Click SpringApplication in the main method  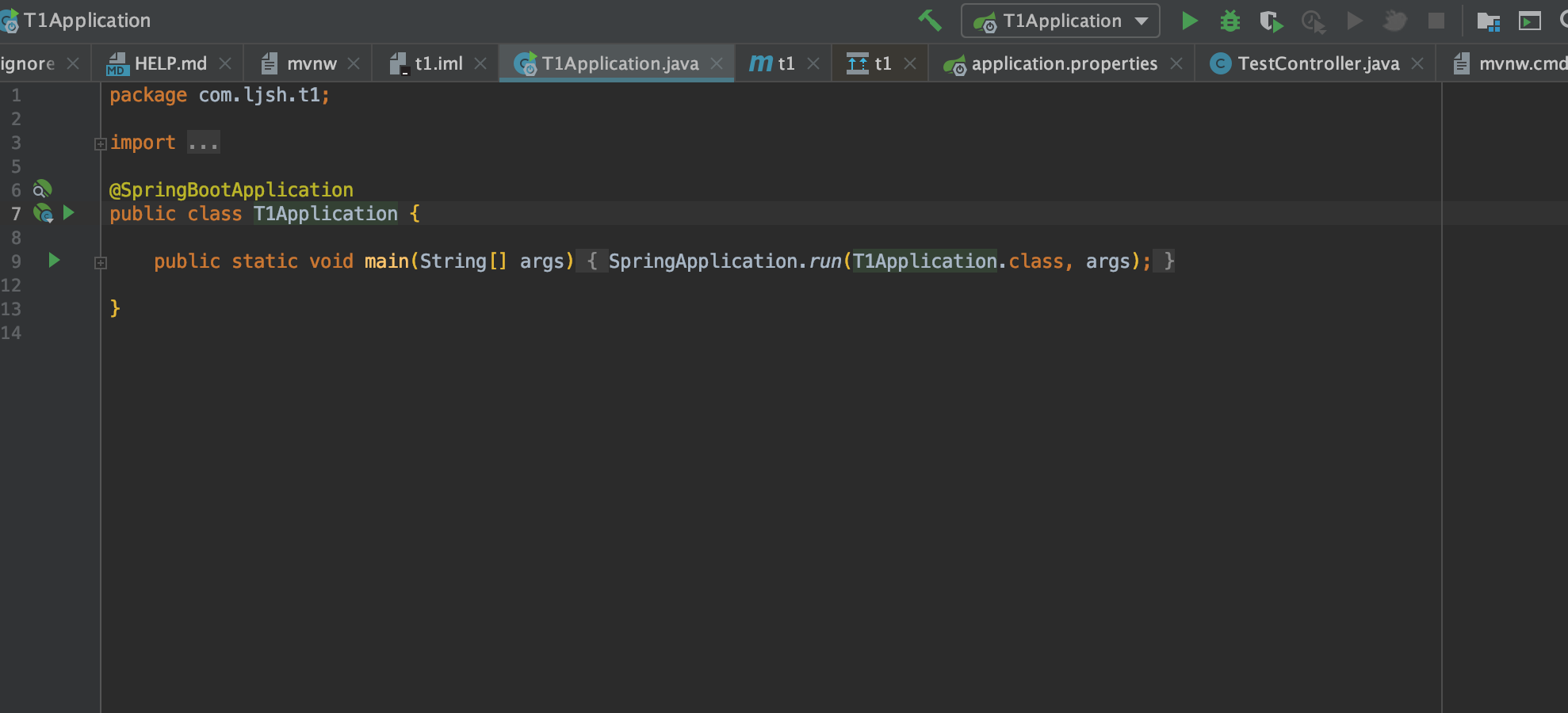[703, 261]
